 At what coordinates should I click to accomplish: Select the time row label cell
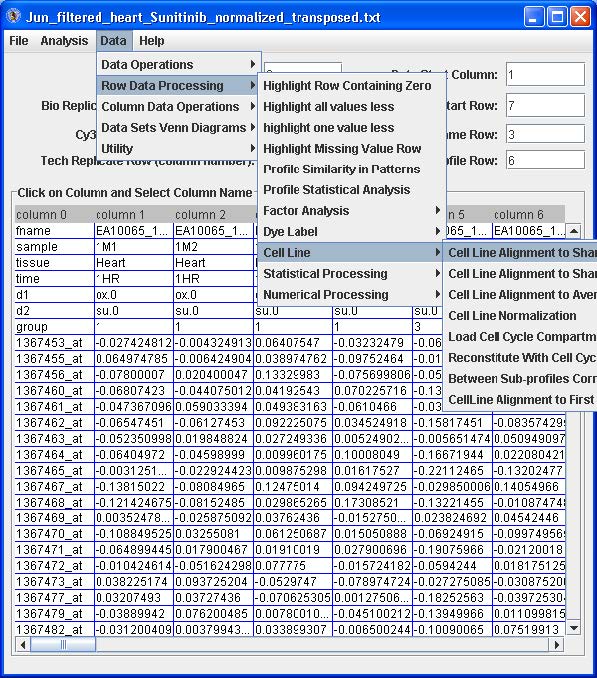[x=54, y=279]
